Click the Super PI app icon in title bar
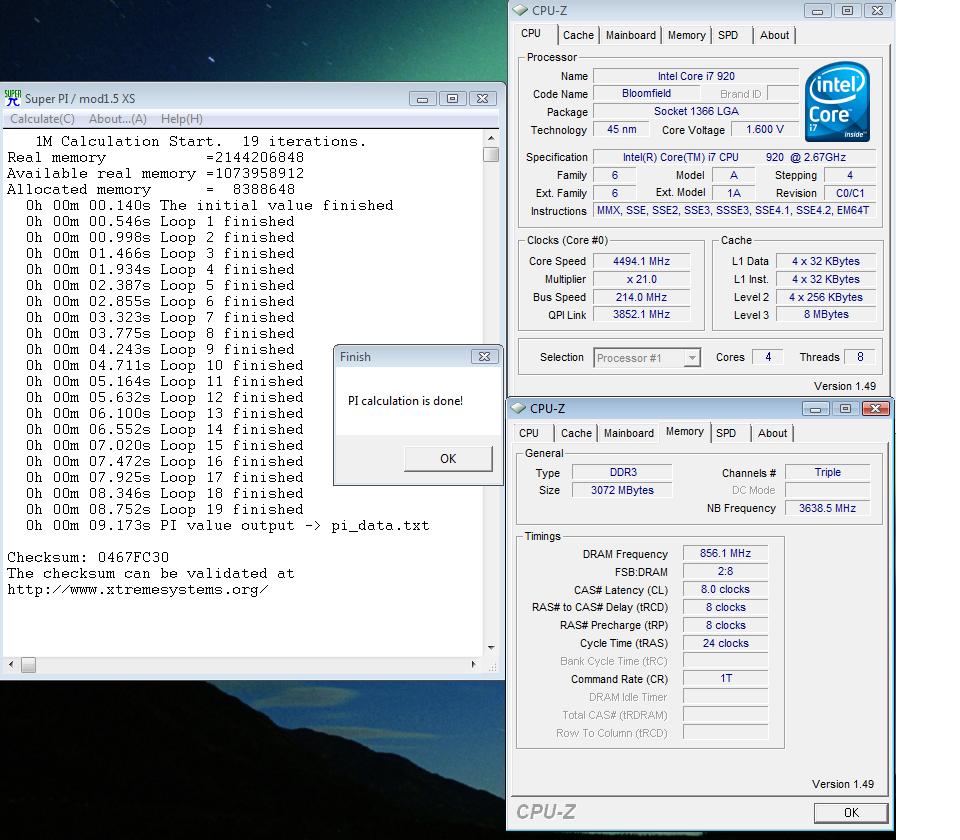The height and width of the screenshot is (840, 960). point(13,98)
